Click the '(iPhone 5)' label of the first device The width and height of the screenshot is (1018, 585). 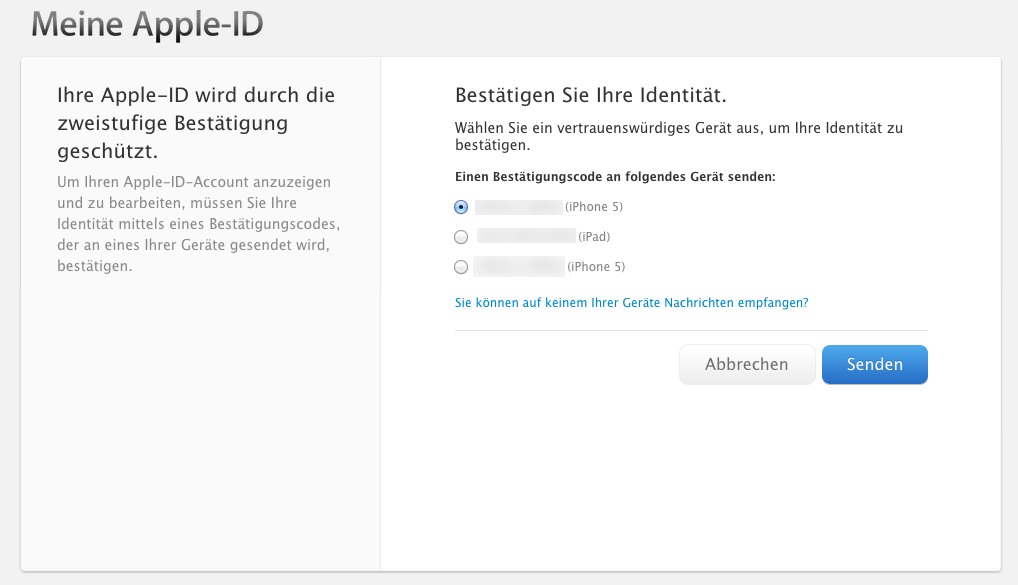(x=594, y=207)
